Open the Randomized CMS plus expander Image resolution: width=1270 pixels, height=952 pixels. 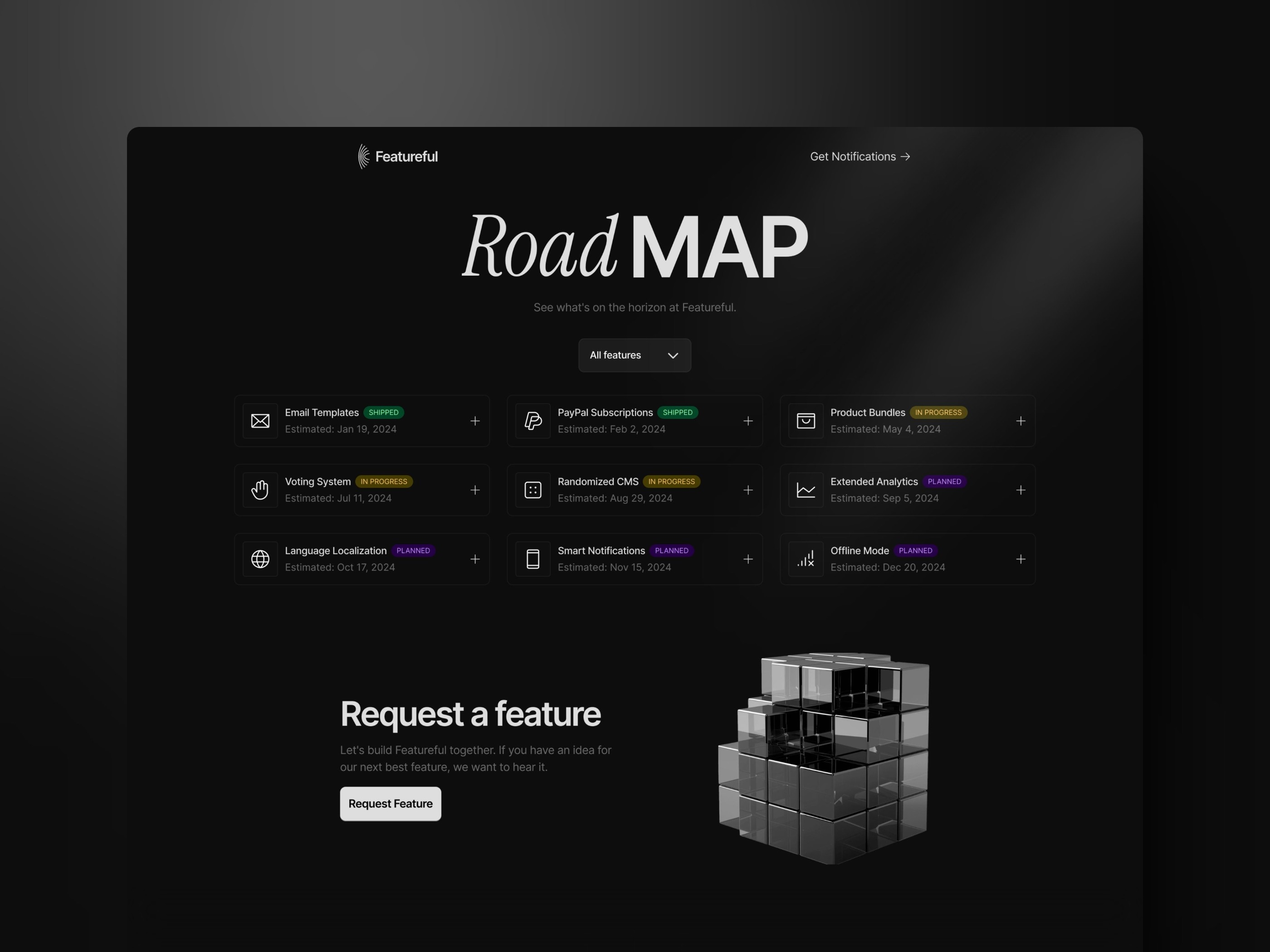click(748, 489)
